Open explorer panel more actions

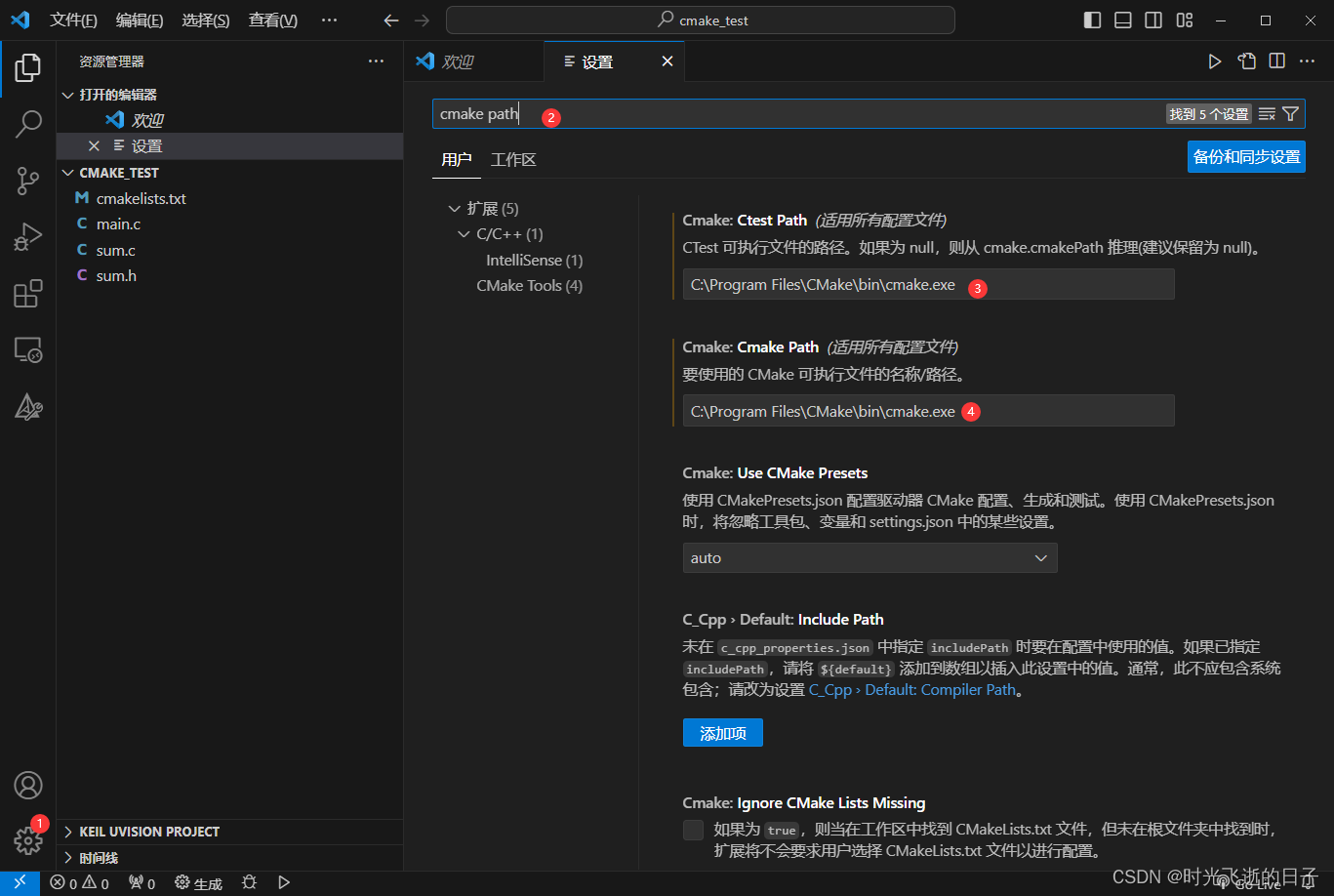(x=376, y=61)
